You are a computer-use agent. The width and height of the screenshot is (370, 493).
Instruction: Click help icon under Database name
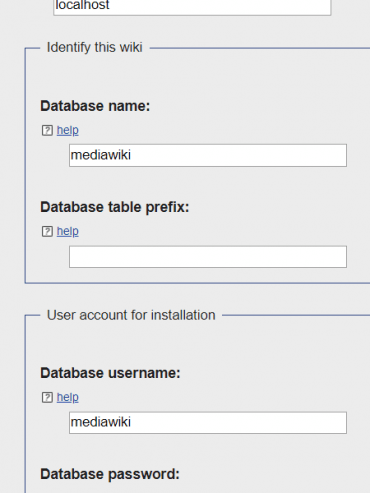47,130
